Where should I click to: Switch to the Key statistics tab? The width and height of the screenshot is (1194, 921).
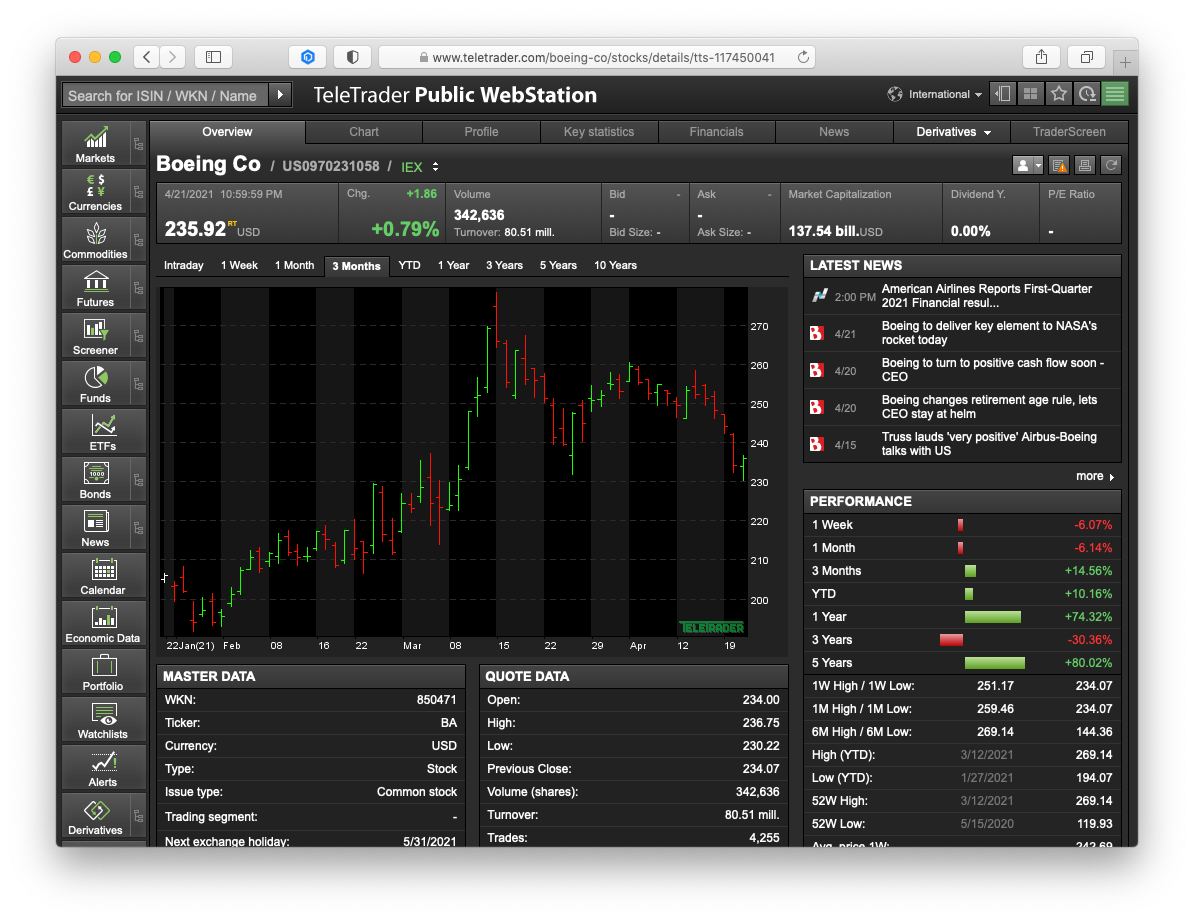click(x=599, y=132)
